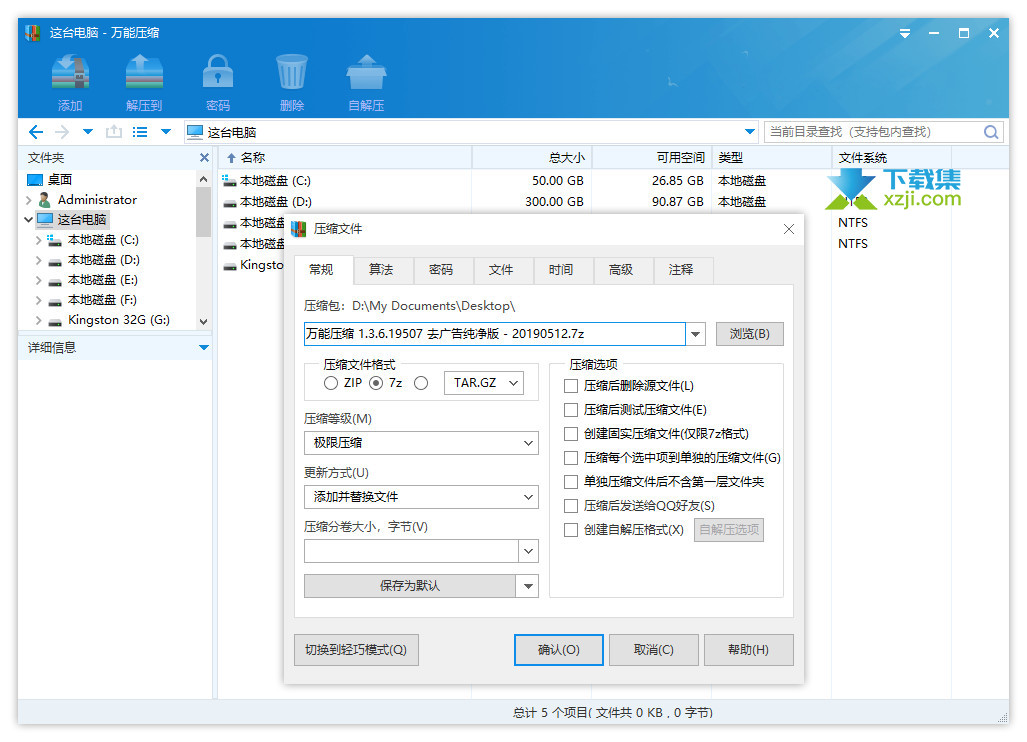Select the ZIP format radio button
The height and width of the screenshot is (742, 1027).
coord(331,383)
